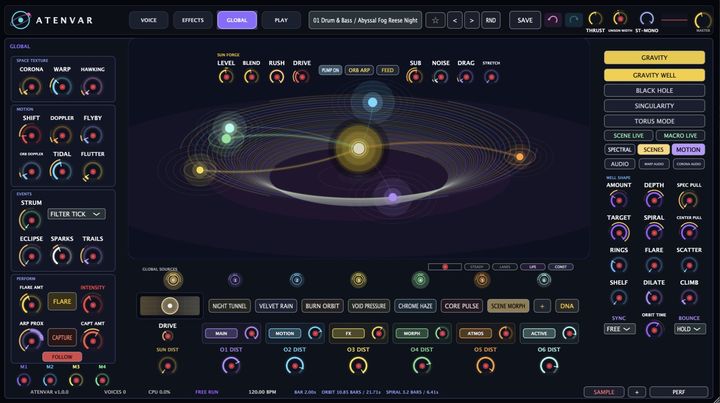
Task: Click the CAPTURE button
Action: 62,337
